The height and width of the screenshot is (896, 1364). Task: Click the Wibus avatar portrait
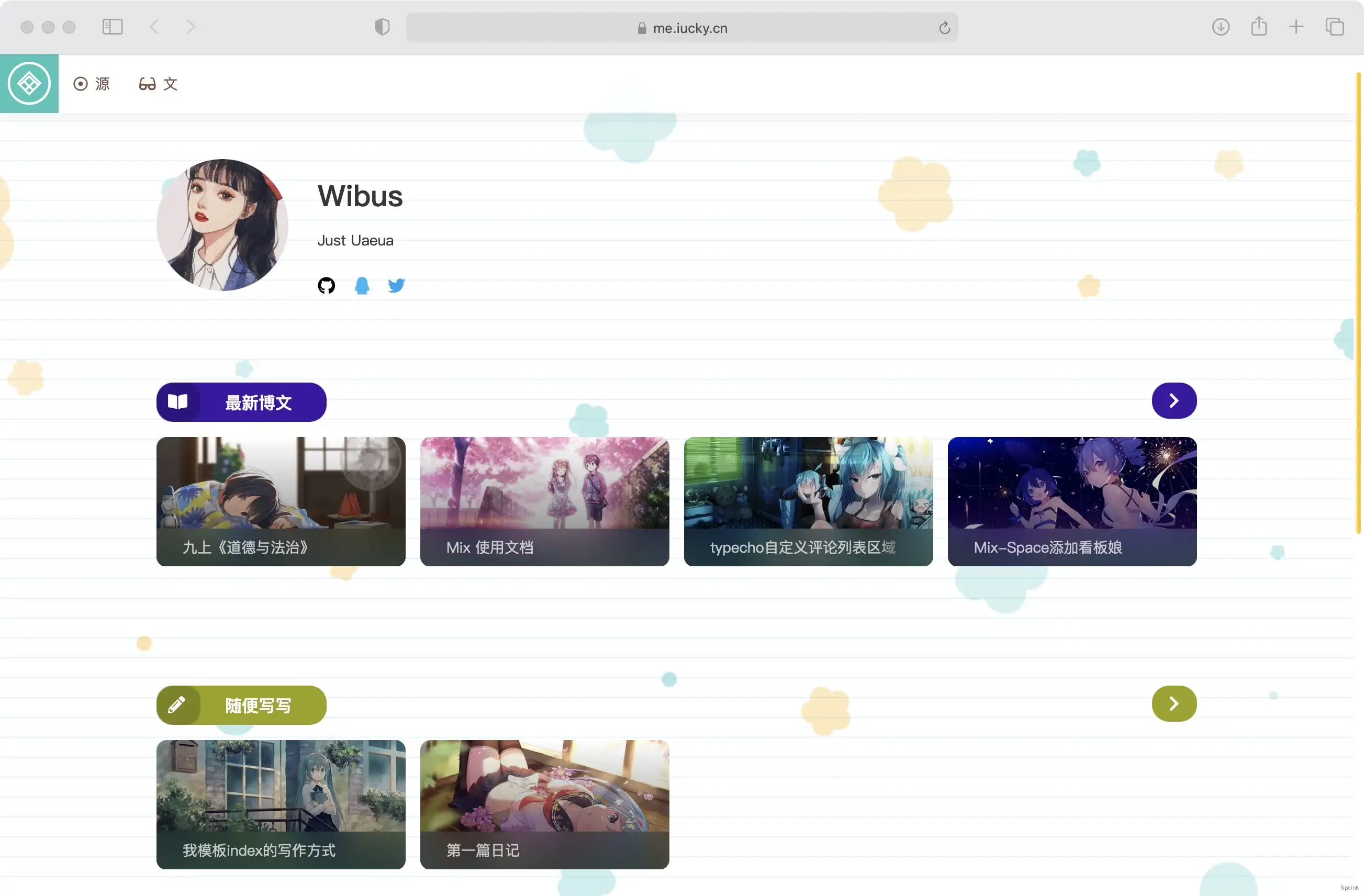pyautogui.click(x=222, y=225)
